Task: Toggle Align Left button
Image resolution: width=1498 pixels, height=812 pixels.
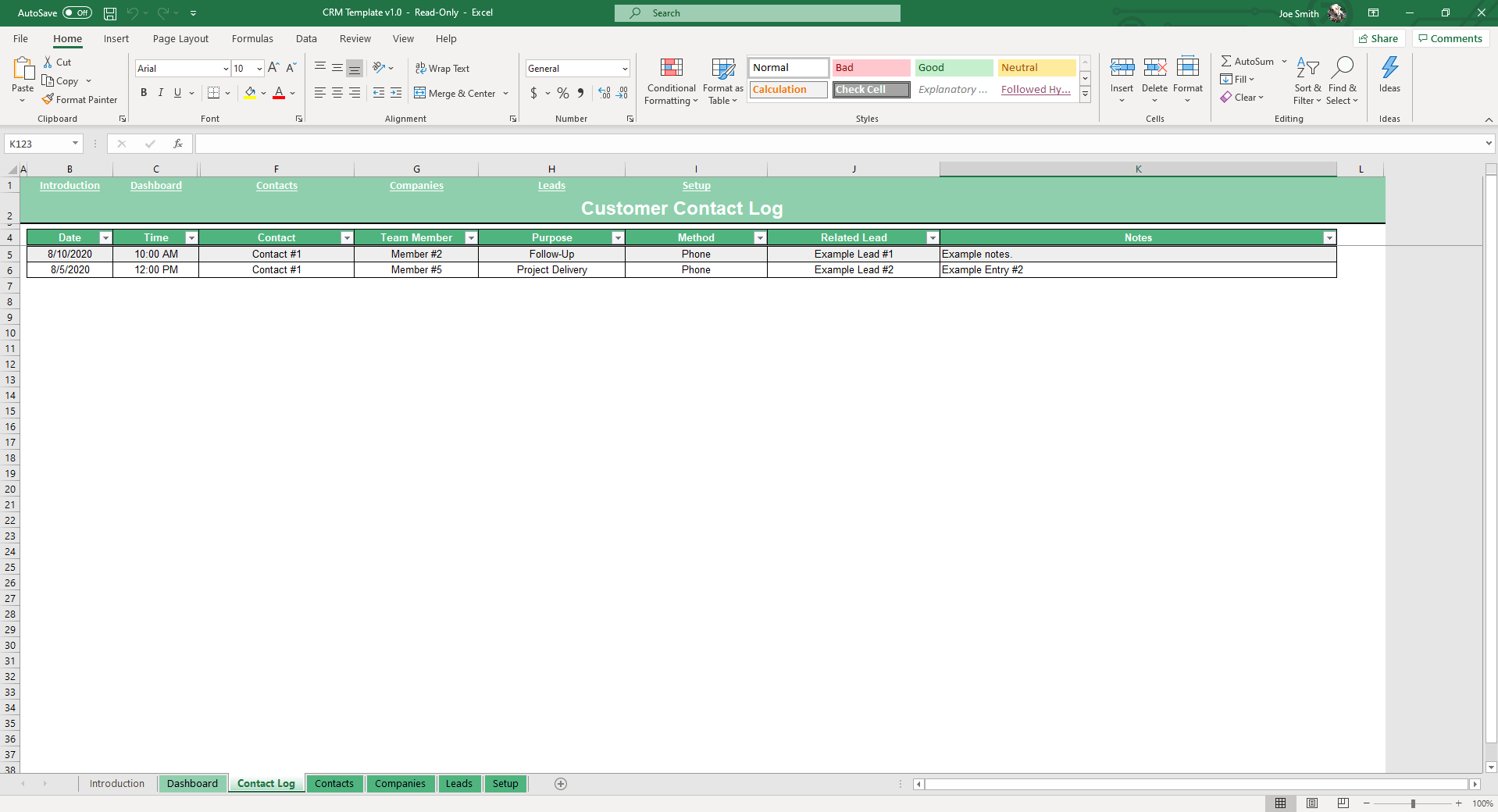Action: tap(320, 93)
